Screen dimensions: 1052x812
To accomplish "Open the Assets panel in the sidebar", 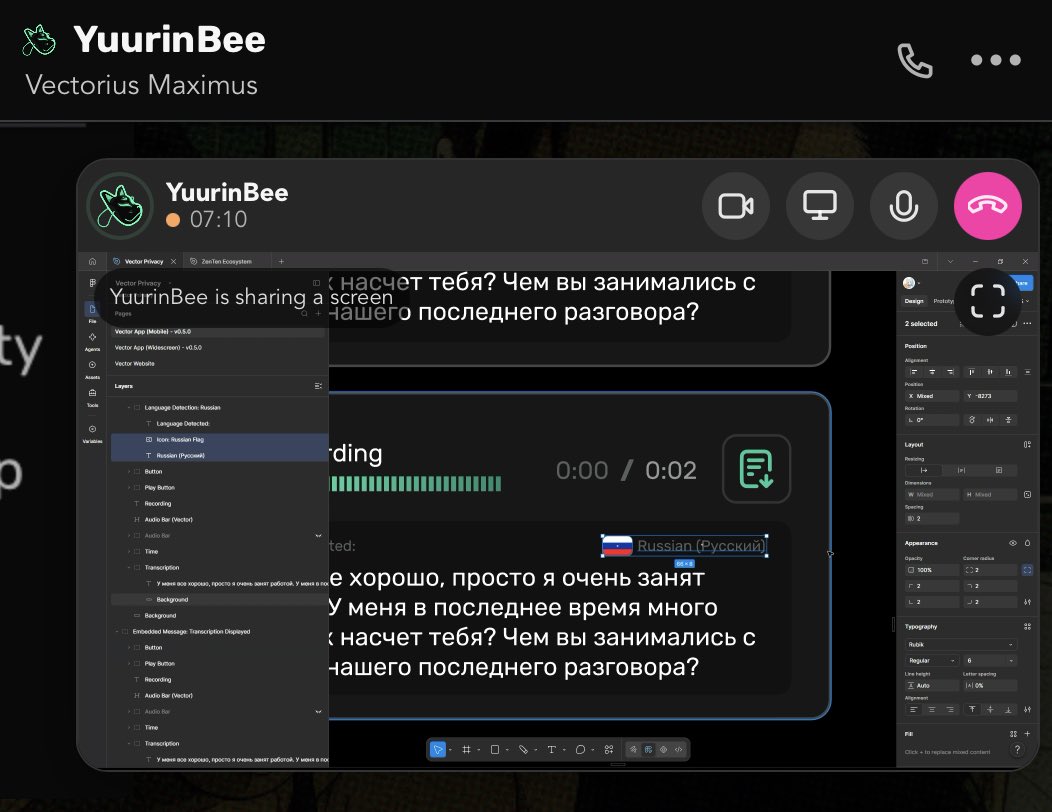I will coord(93,369).
